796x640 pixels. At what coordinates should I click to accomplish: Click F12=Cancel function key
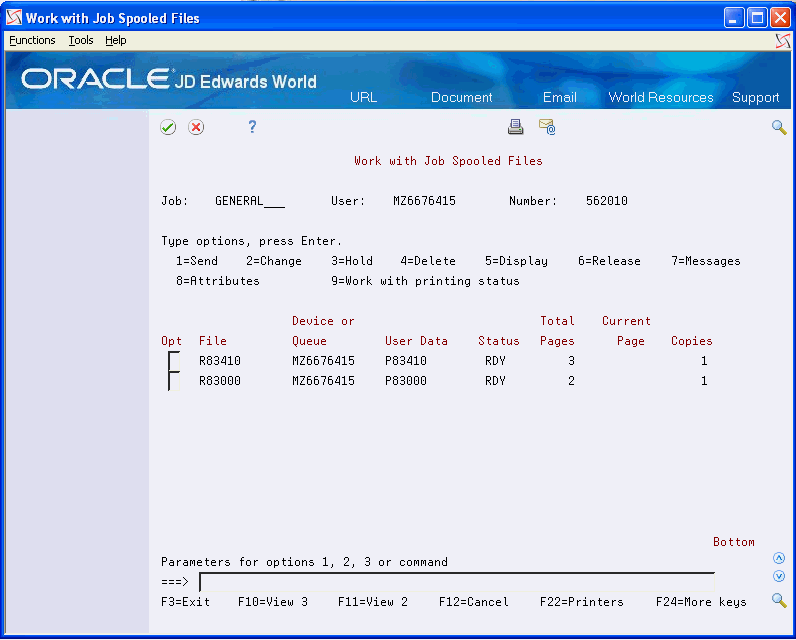[474, 602]
